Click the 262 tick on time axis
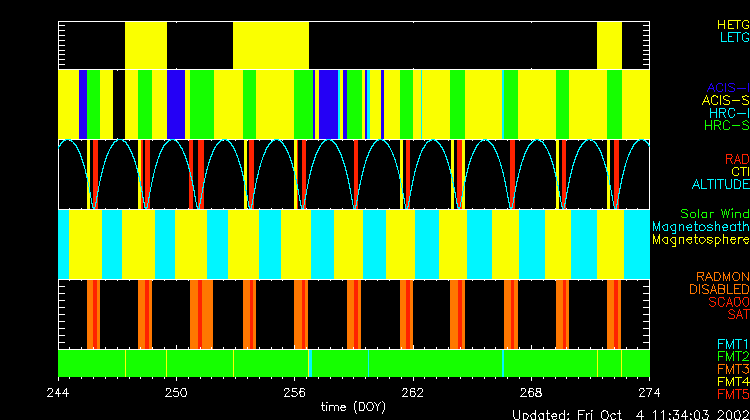The height and width of the screenshot is (420, 750). (412, 392)
